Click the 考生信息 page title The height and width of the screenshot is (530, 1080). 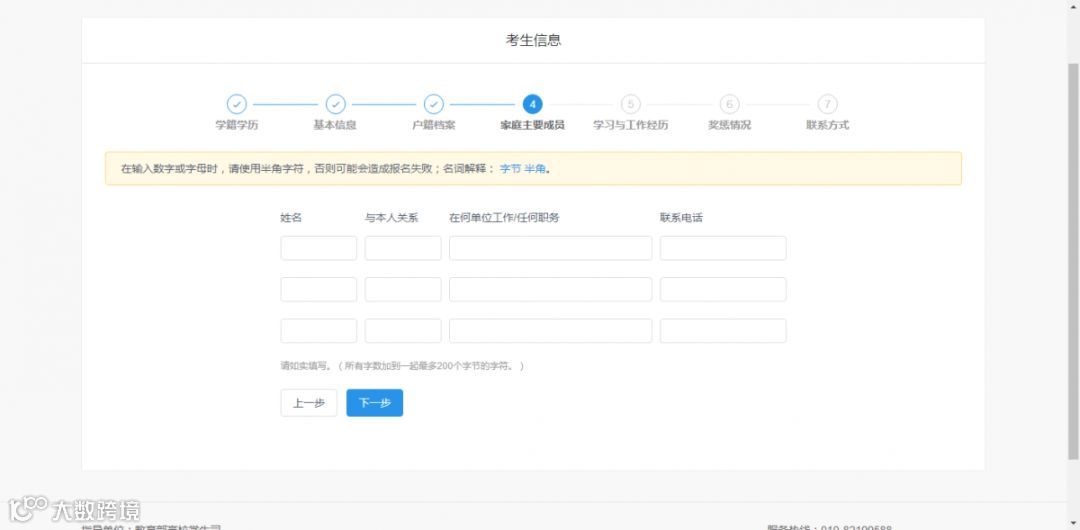tap(534, 40)
